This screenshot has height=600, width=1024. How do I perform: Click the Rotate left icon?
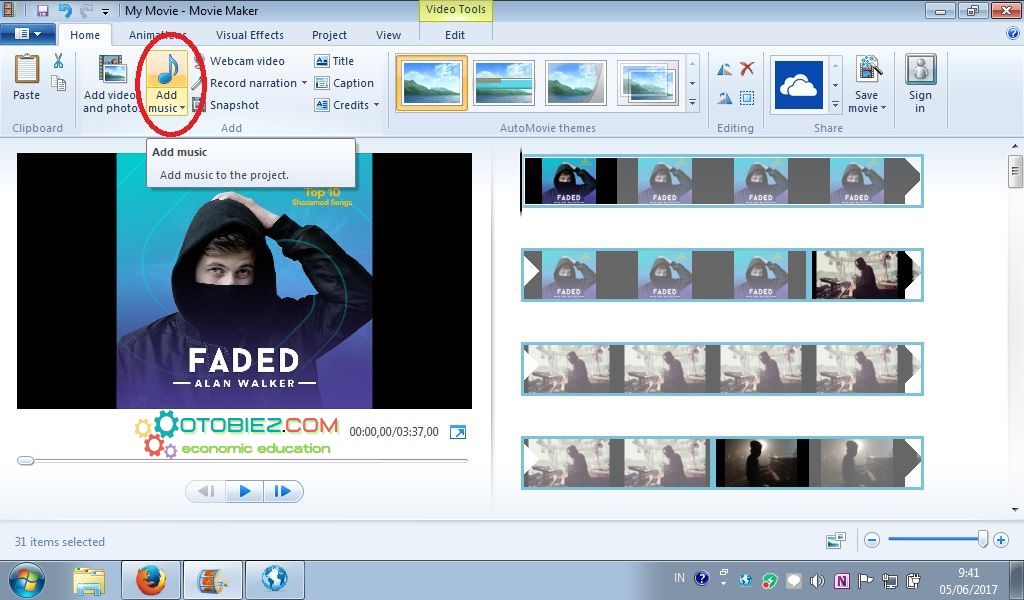(x=724, y=69)
